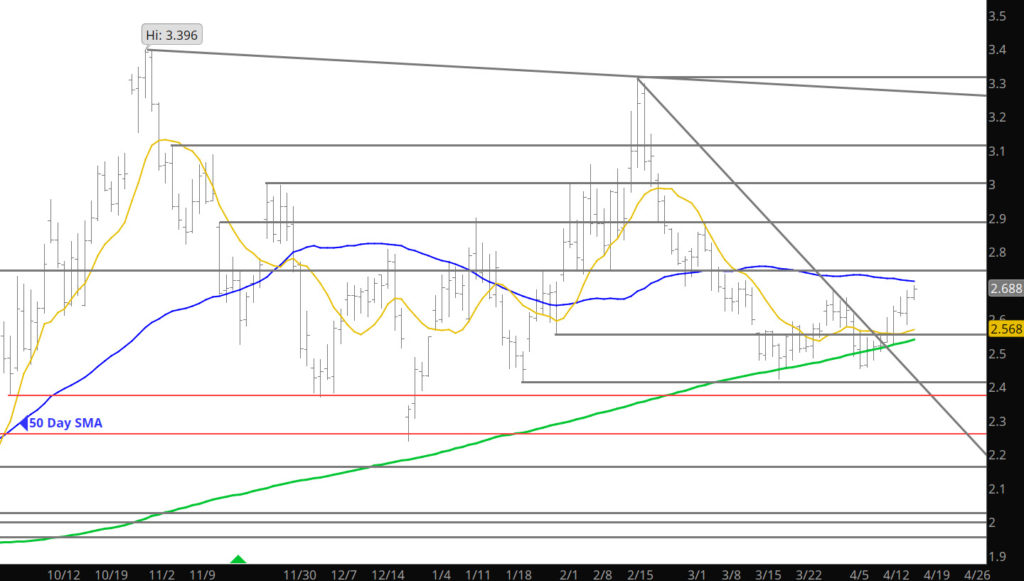Click the 10/12 date label on the time axis
Viewport: 1024px width, 581px height.
tap(64, 575)
